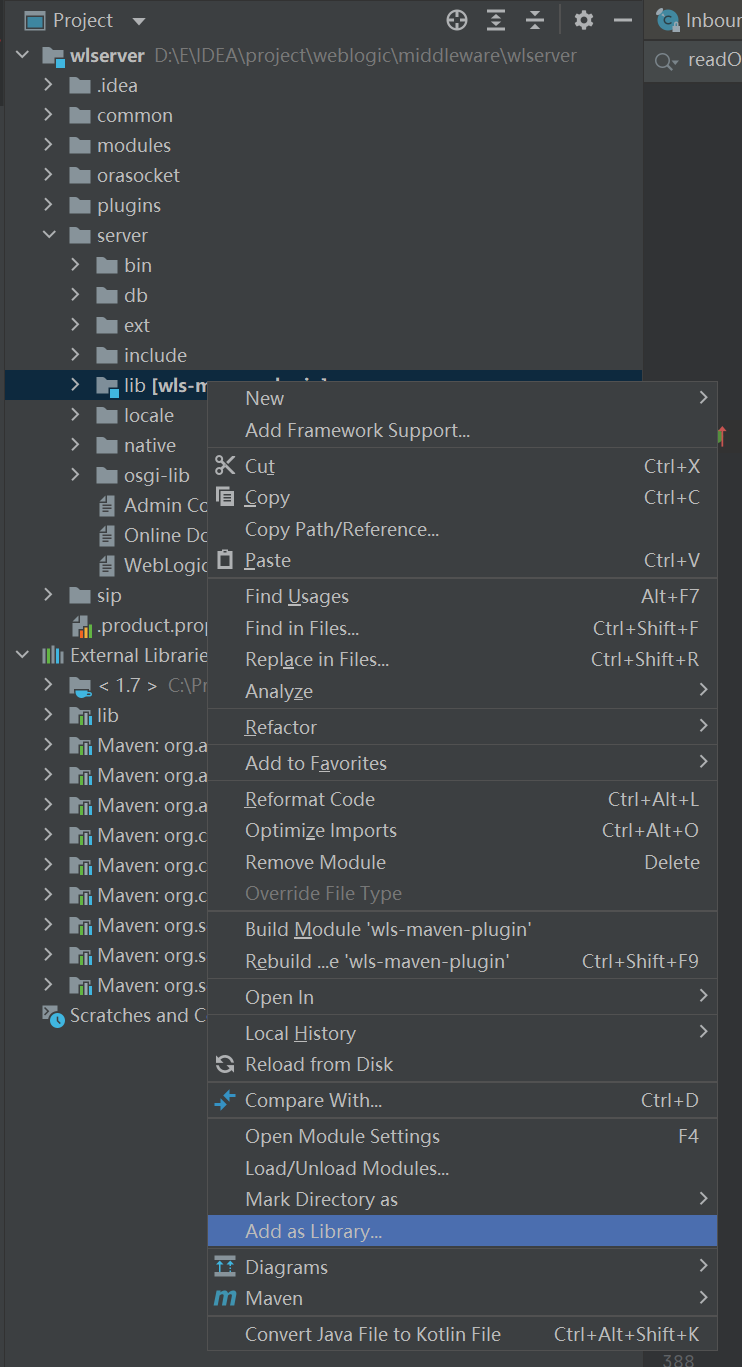
Task: Collapse the External Libraries node
Action: tap(22, 655)
